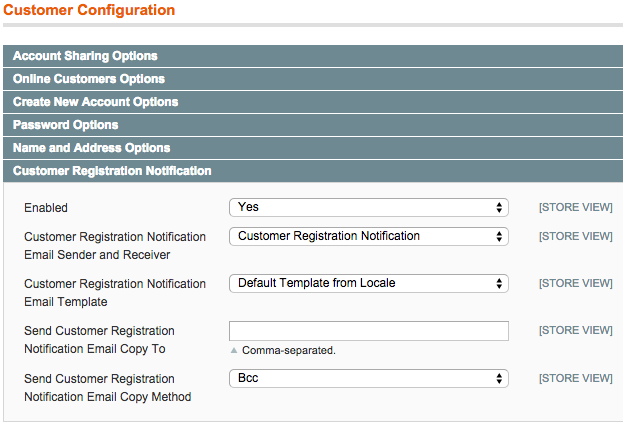Open the Name and Address Options section

coord(313,148)
